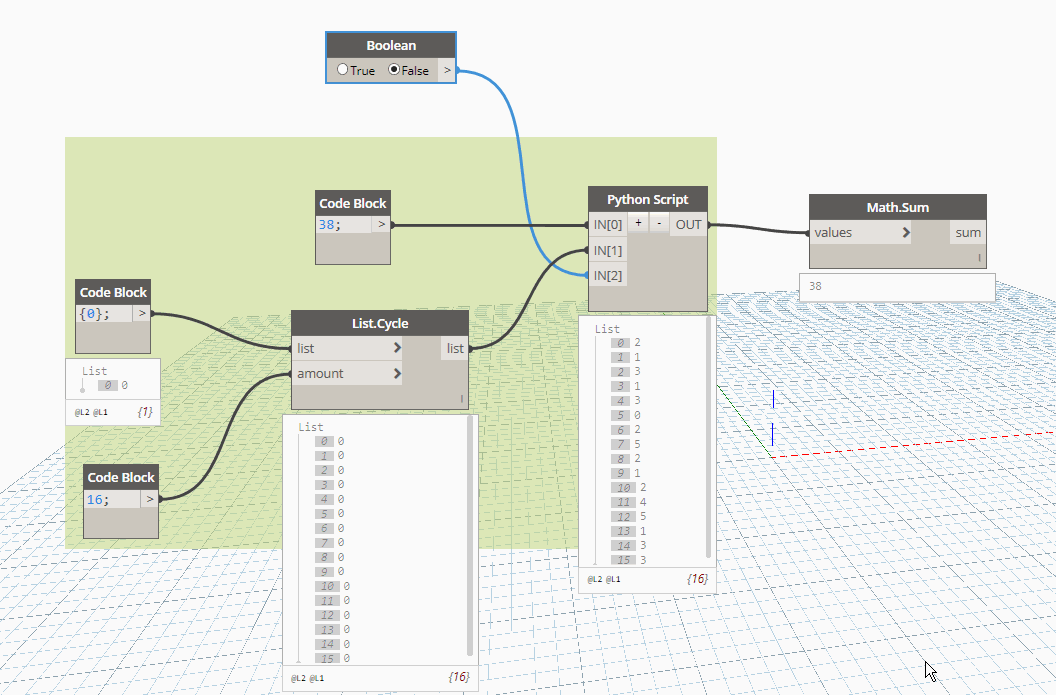Click output port of the {0} Code Block

click(x=142, y=313)
